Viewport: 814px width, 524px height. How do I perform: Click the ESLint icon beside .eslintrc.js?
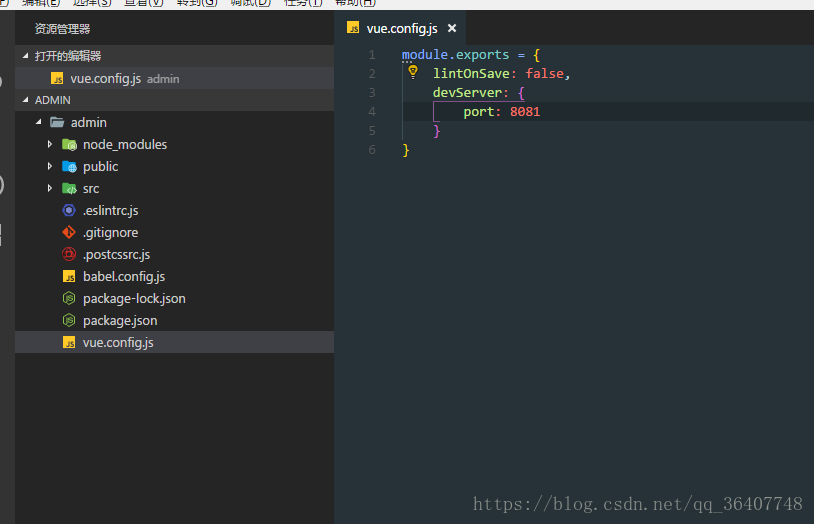pos(69,210)
